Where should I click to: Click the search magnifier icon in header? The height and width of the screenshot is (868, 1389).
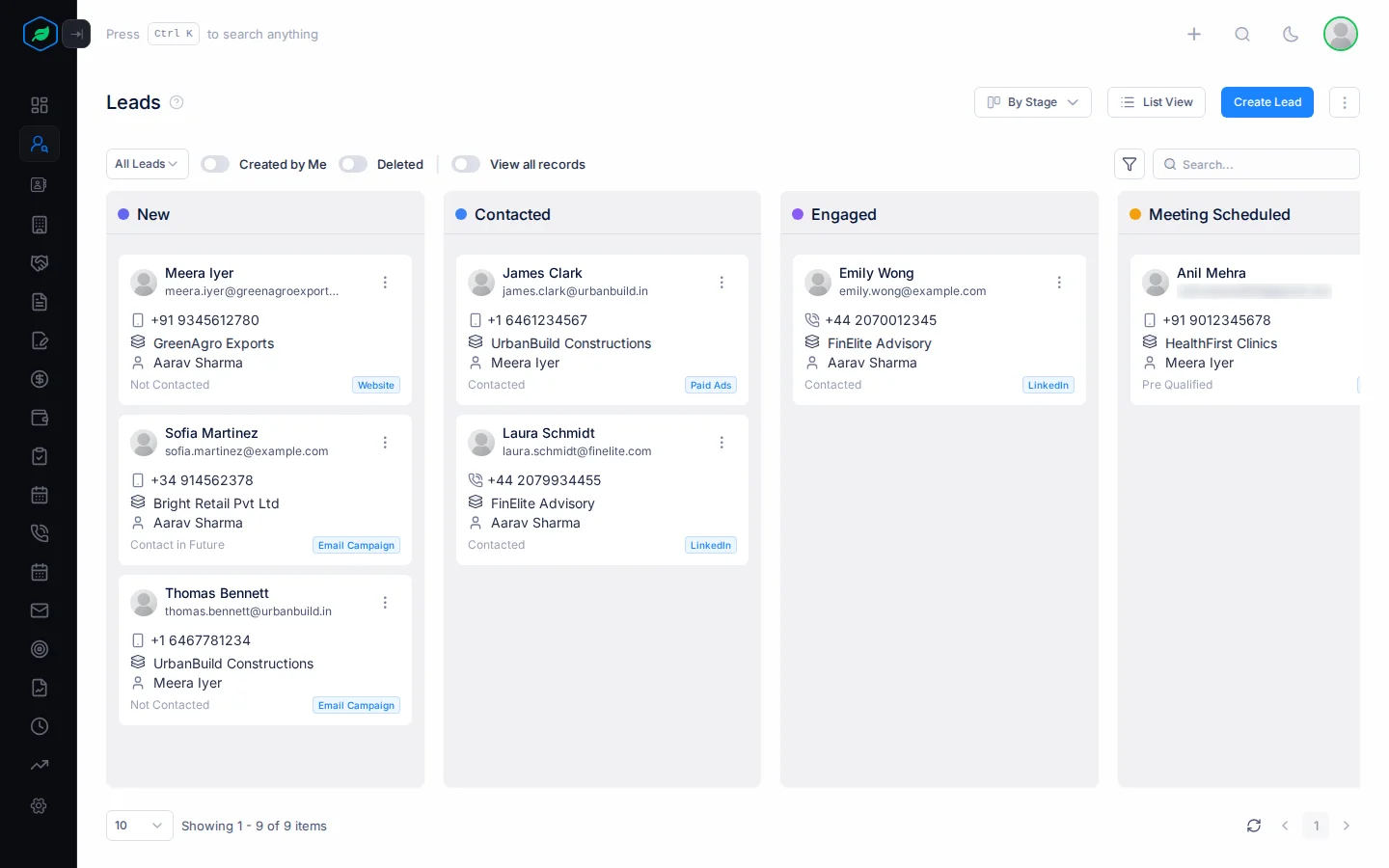pyautogui.click(x=1242, y=34)
